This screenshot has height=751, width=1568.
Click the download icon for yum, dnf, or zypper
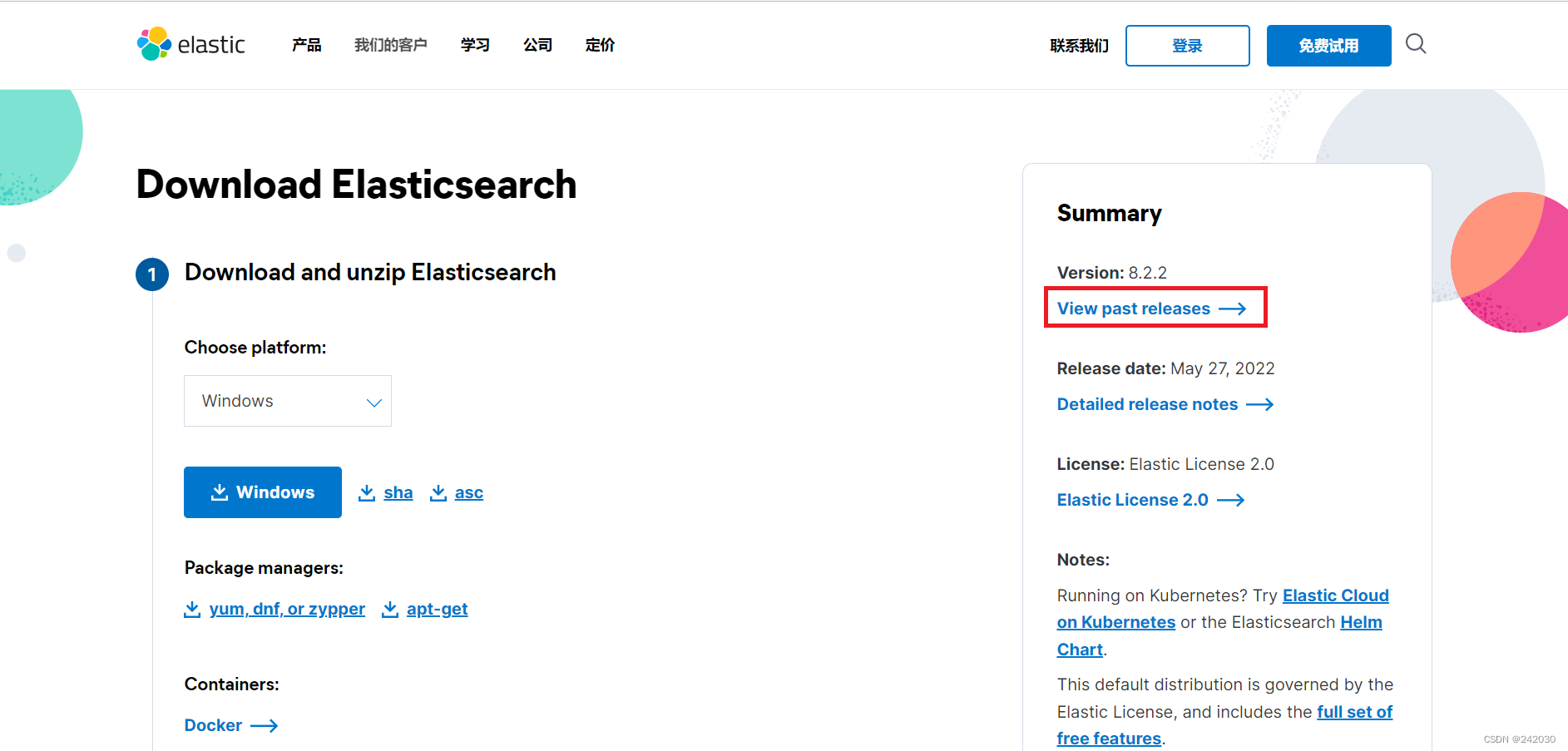(x=192, y=609)
